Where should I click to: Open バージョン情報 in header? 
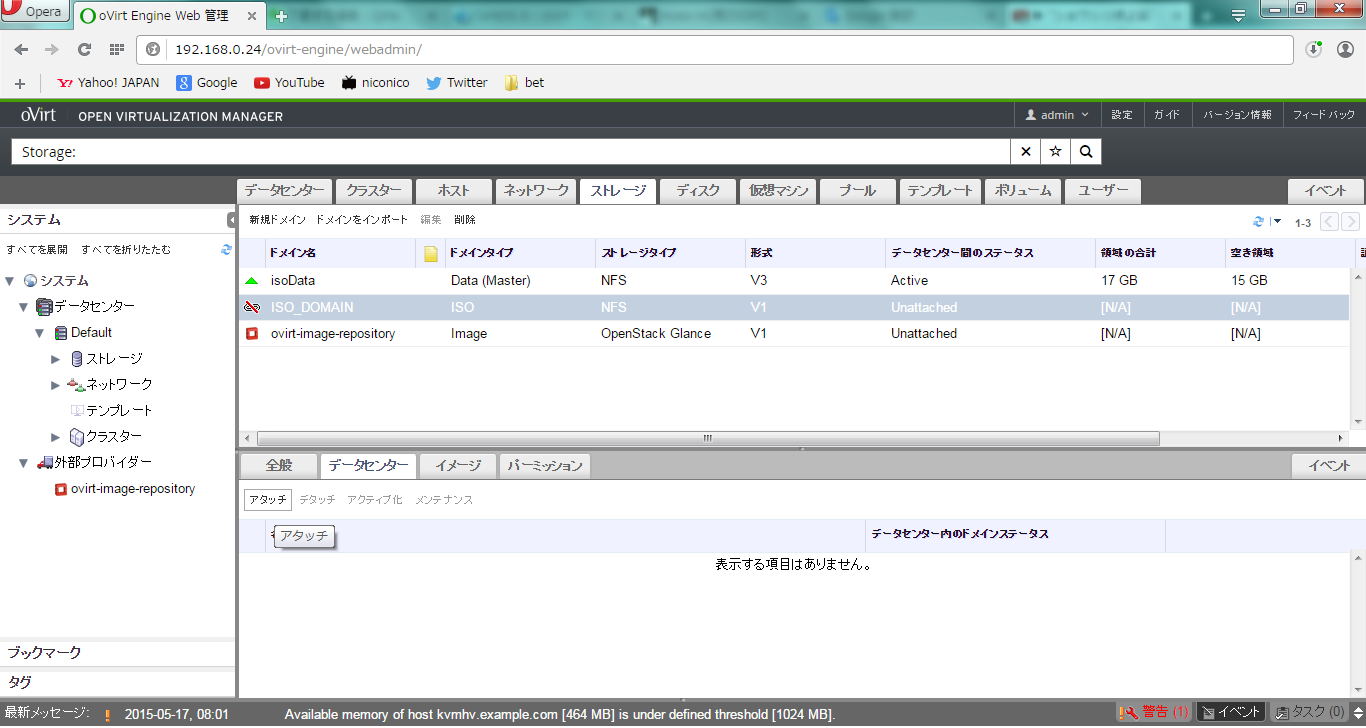tap(1237, 115)
